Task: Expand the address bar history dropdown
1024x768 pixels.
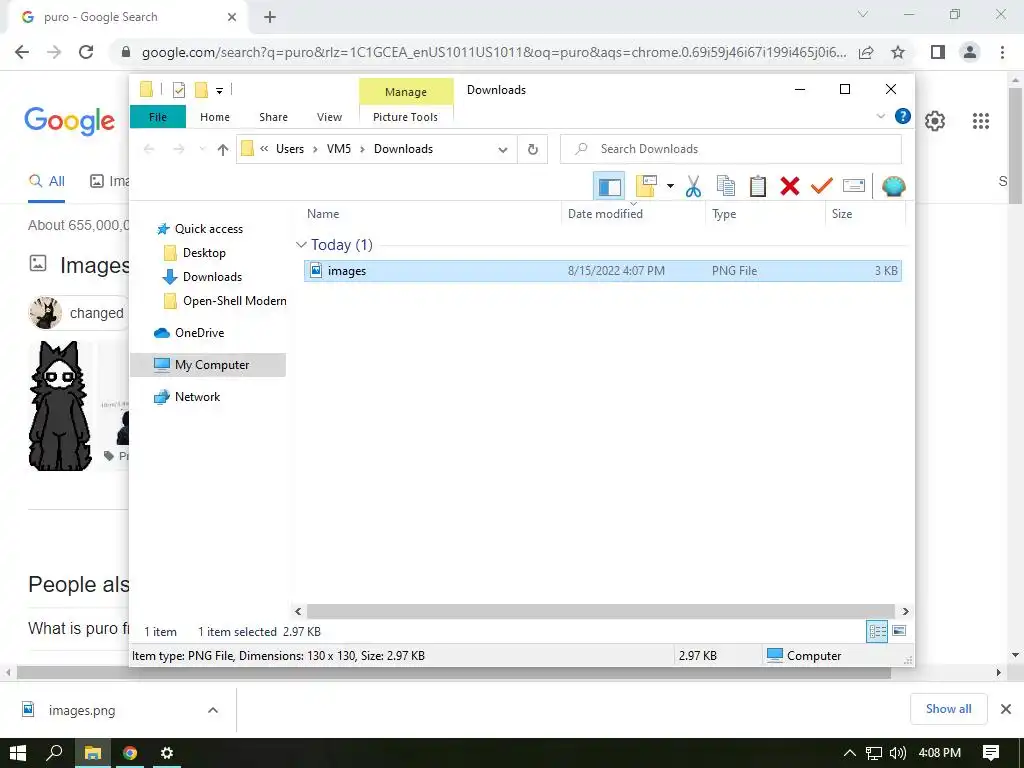Action: click(x=503, y=150)
